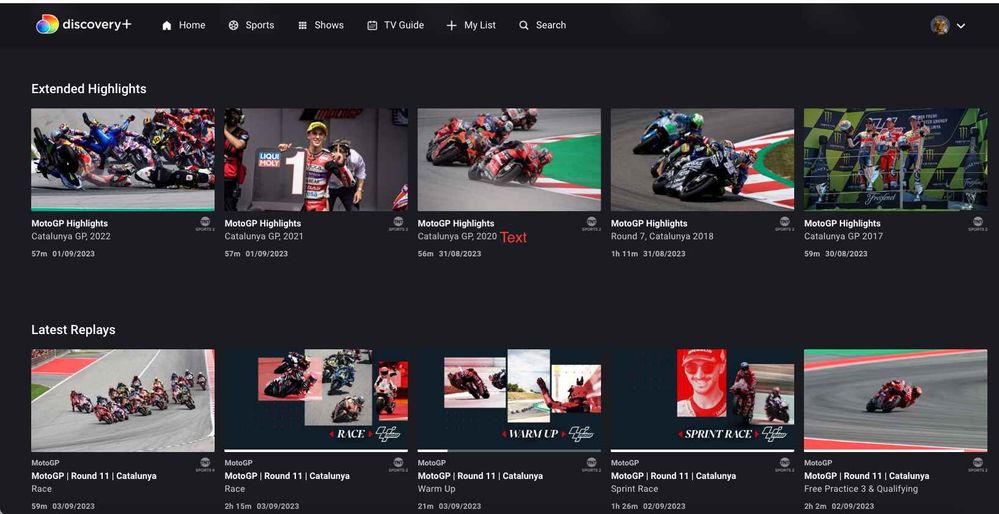The height and width of the screenshot is (514, 999).
Task: Select the 59m Race replay thumbnail
Action: point(122,400)
